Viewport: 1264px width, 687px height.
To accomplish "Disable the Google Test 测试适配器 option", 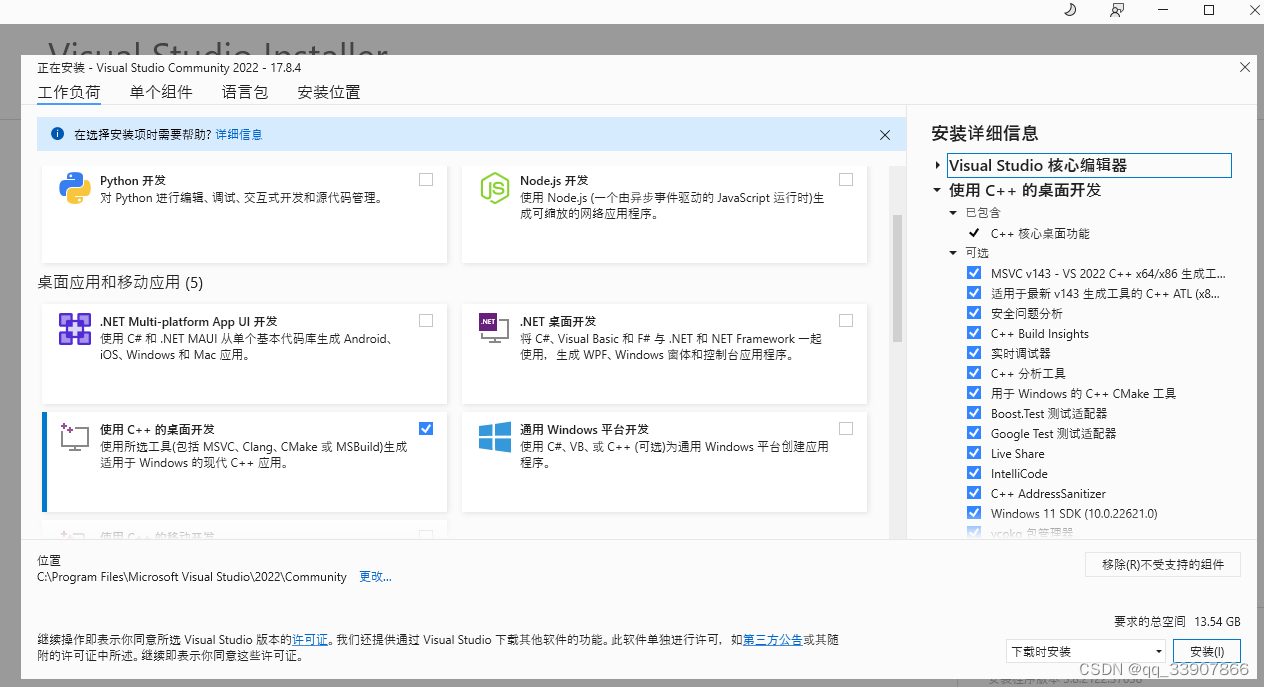I will (x=974, y=433).
